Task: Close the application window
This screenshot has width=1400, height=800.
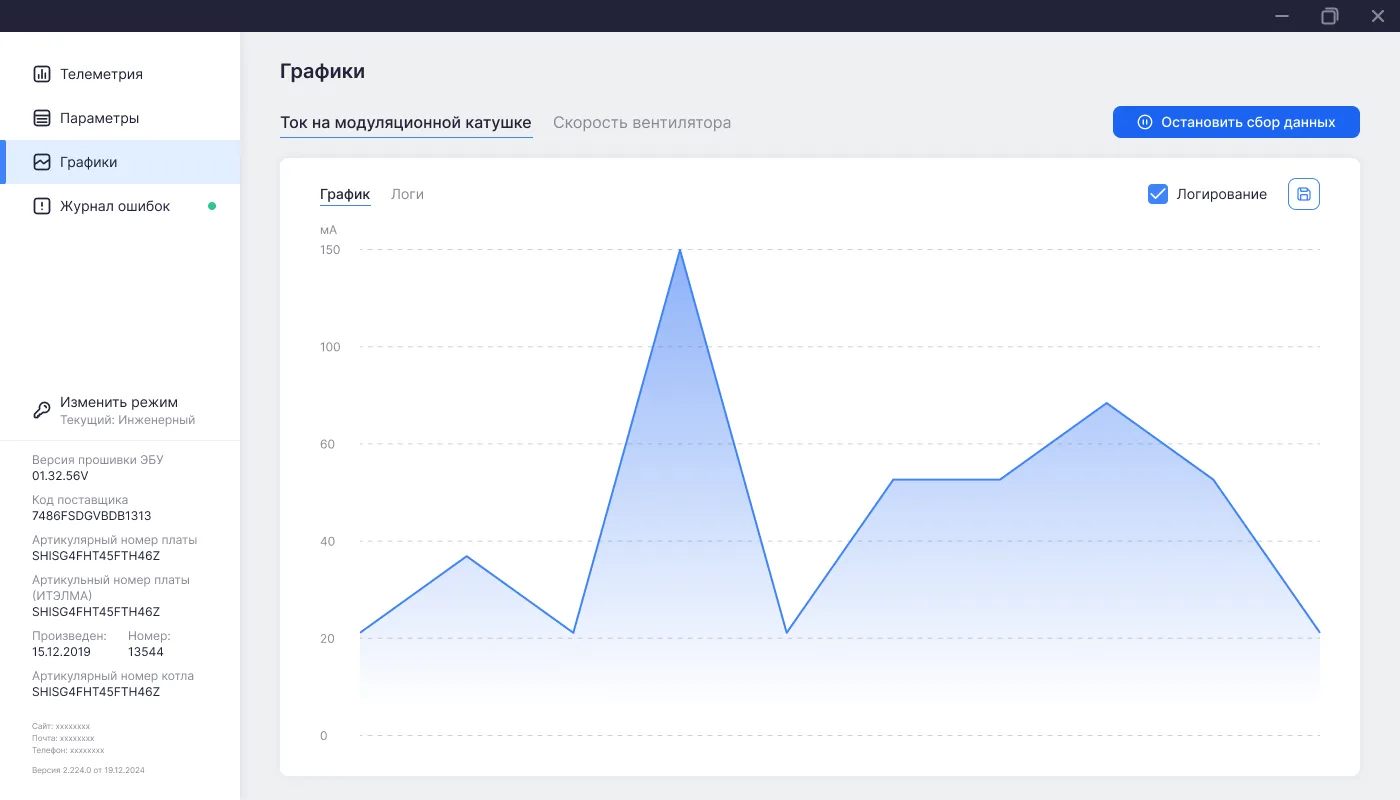Action: (1378, 16)
